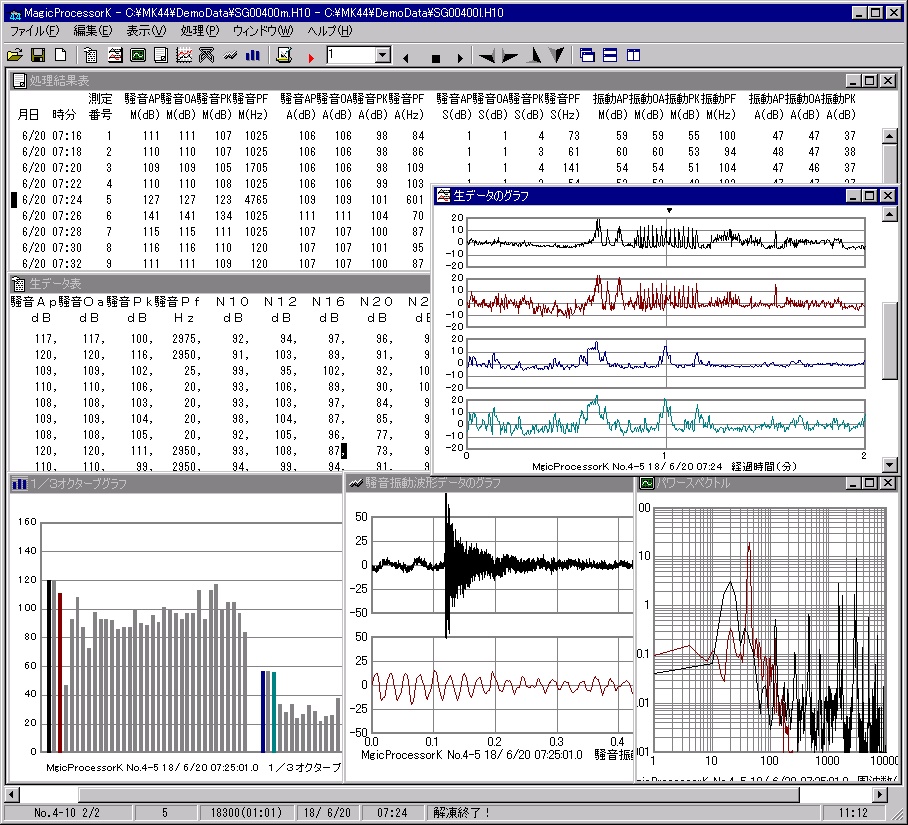Click the Save floppy disk icon
The image size is (908, 825).
click(38, 55)
